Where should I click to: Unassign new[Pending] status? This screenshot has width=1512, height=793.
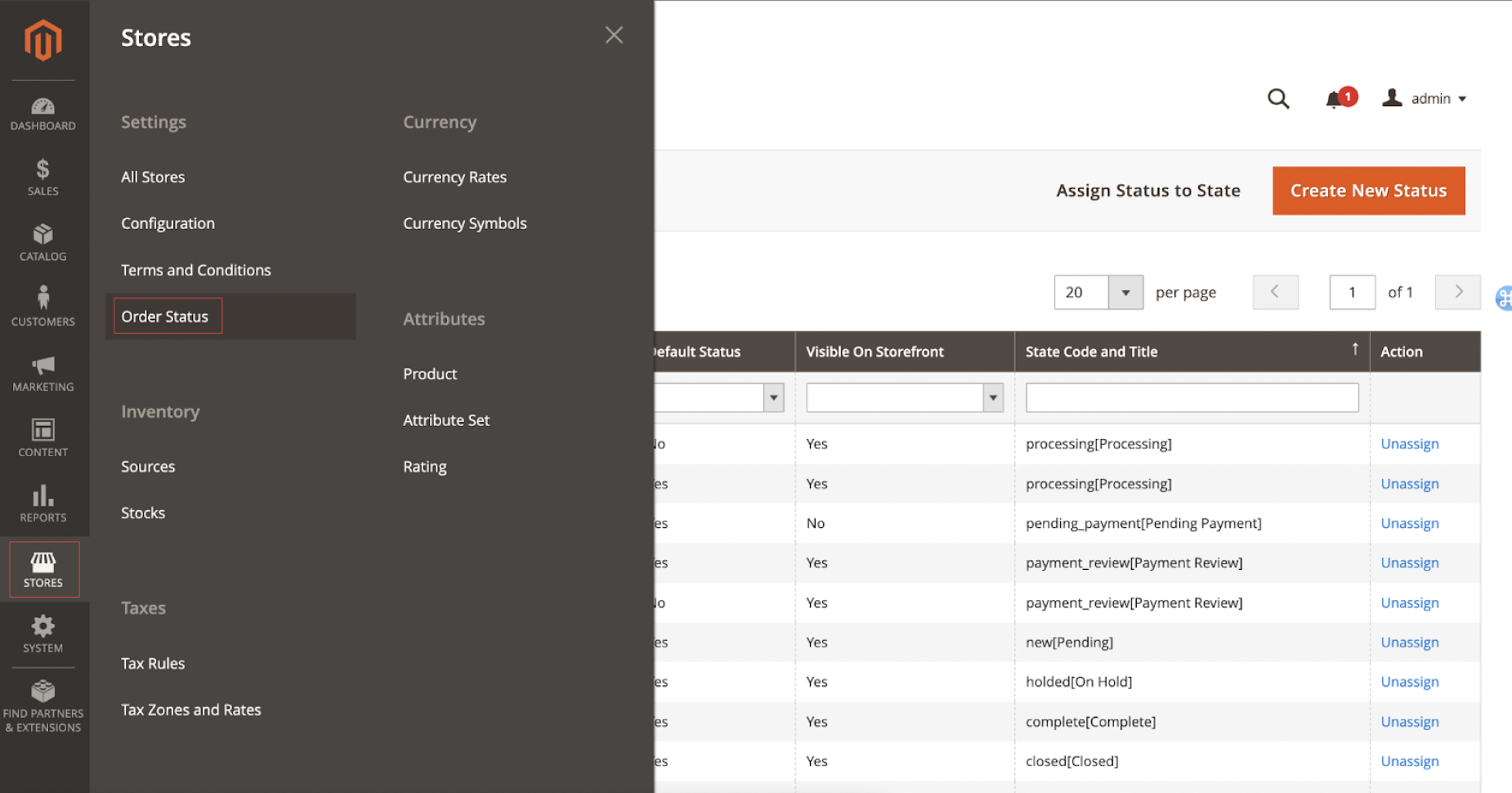click(1410, 643)
